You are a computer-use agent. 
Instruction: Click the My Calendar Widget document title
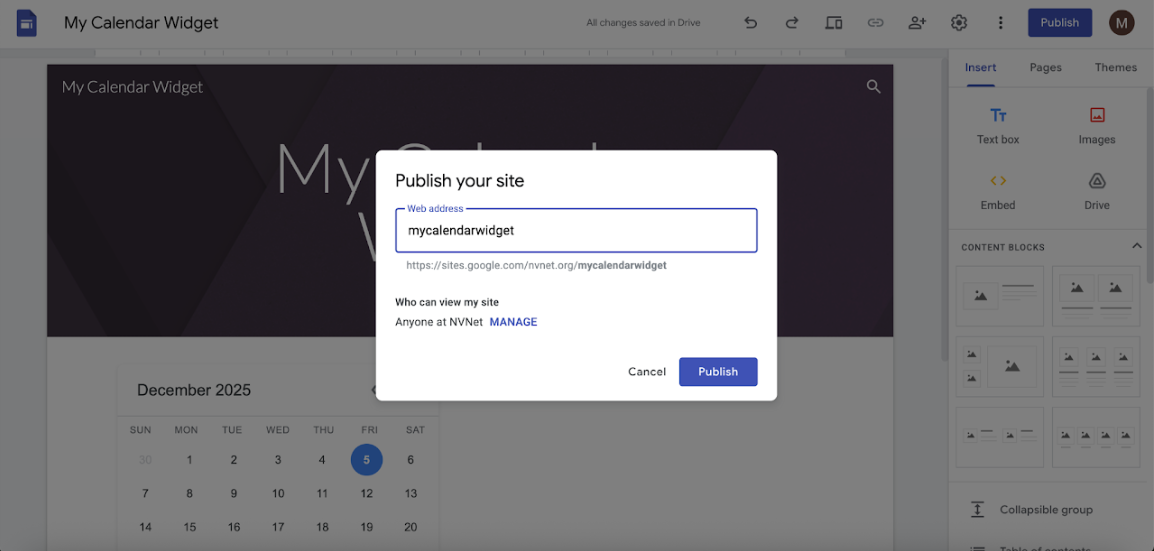tap(141, 23)
